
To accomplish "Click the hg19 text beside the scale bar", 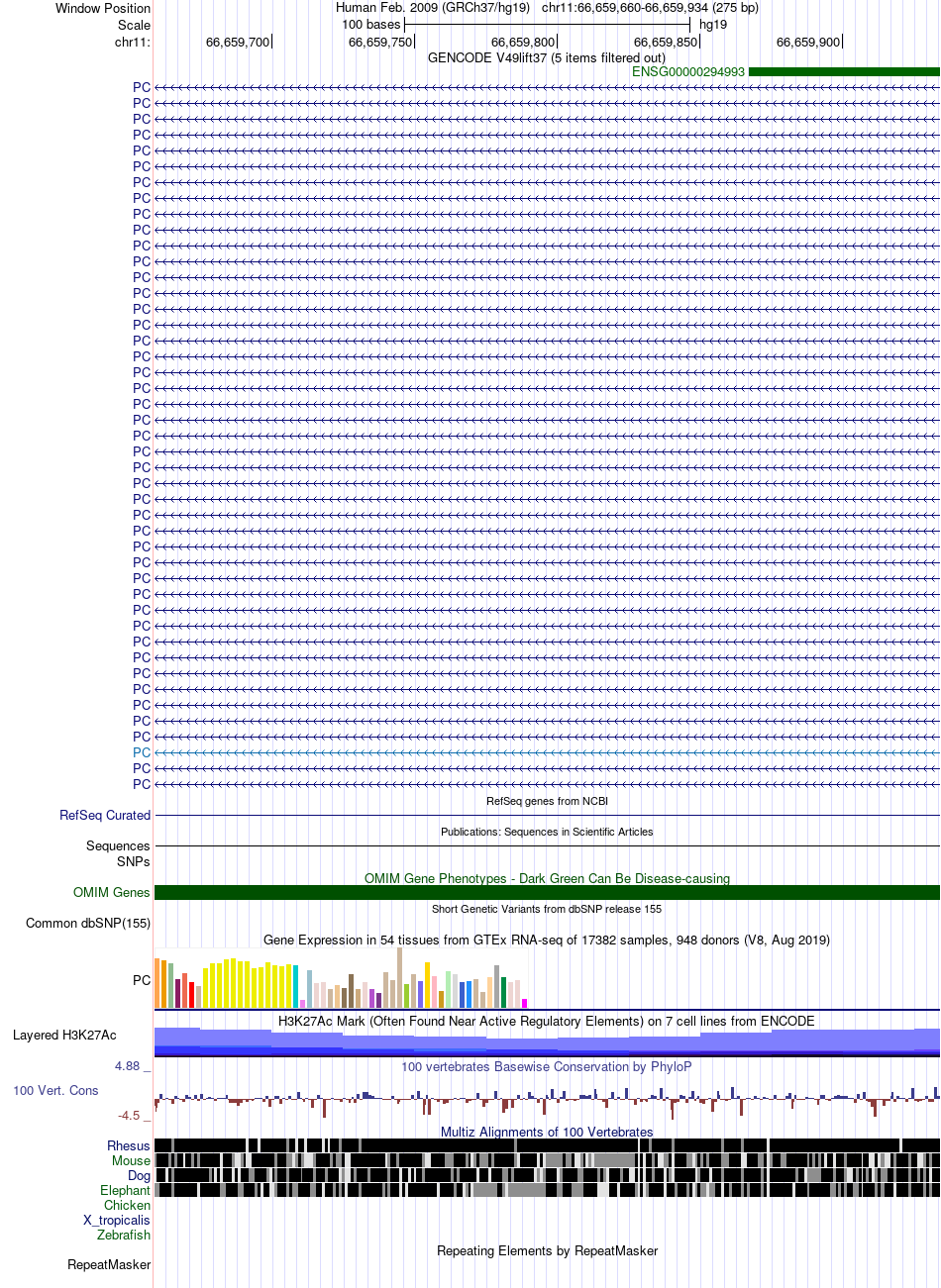I will tap(713, 24).
